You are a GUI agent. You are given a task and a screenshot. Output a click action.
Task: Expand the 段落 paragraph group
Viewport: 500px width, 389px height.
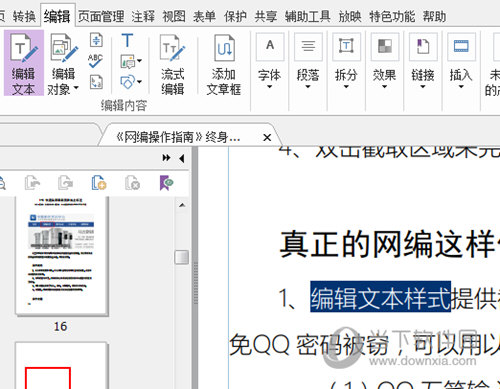(308, 62)
